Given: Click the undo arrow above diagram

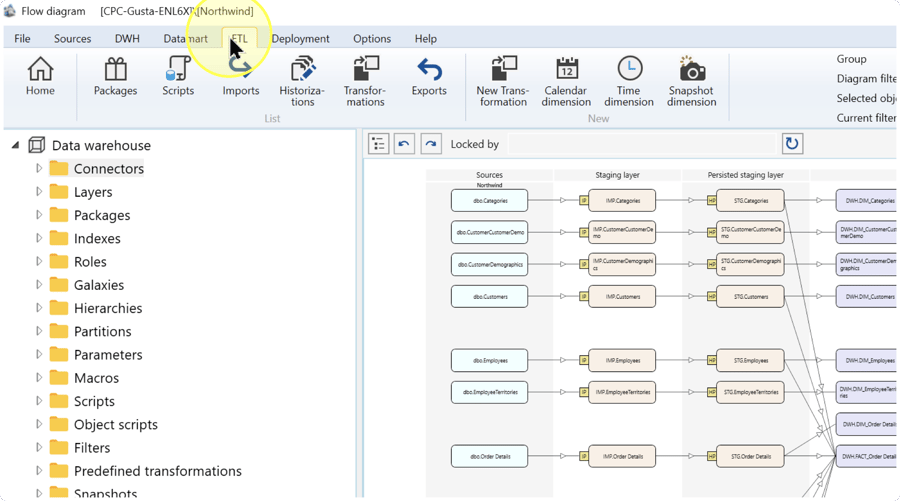Looking at the screenshot, I should pyautogui.click(x=404, y=143).
